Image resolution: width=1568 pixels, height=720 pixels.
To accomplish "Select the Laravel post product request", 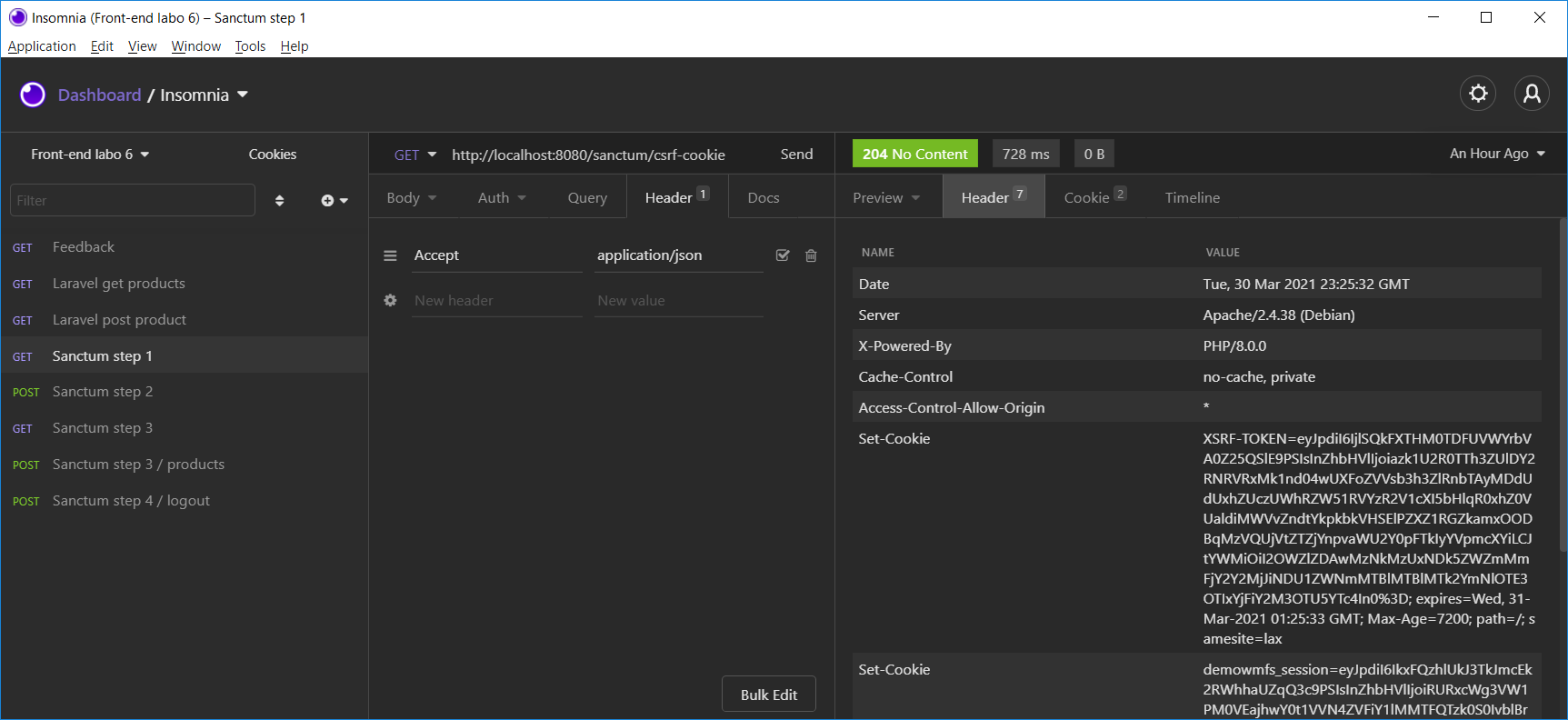I will tap(184, 320).
